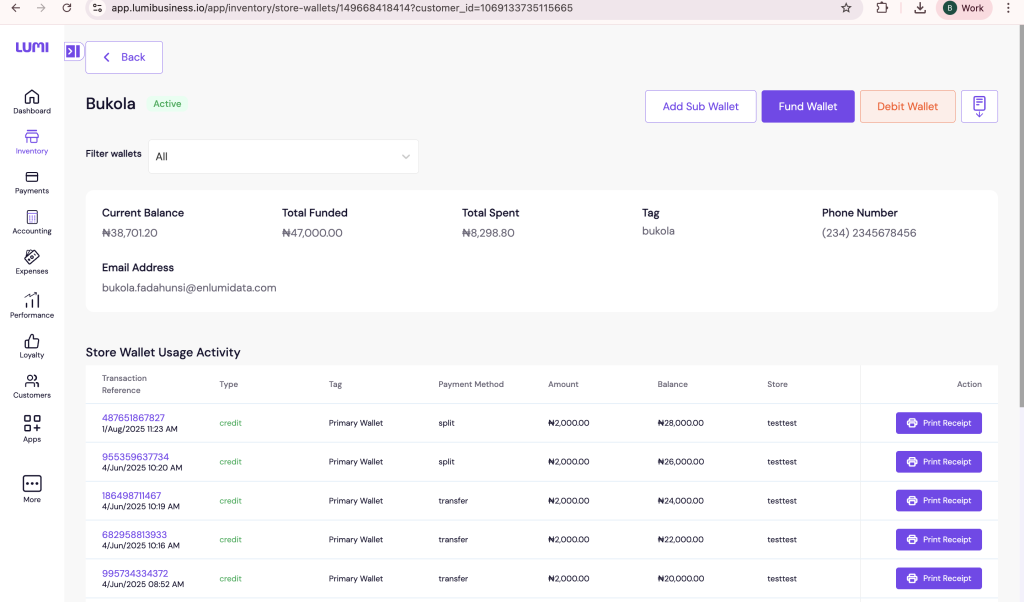1024x602 pixels.
Task: Open the More menu in sidebar
Action: pyautogui.click(x=32, y=485)
